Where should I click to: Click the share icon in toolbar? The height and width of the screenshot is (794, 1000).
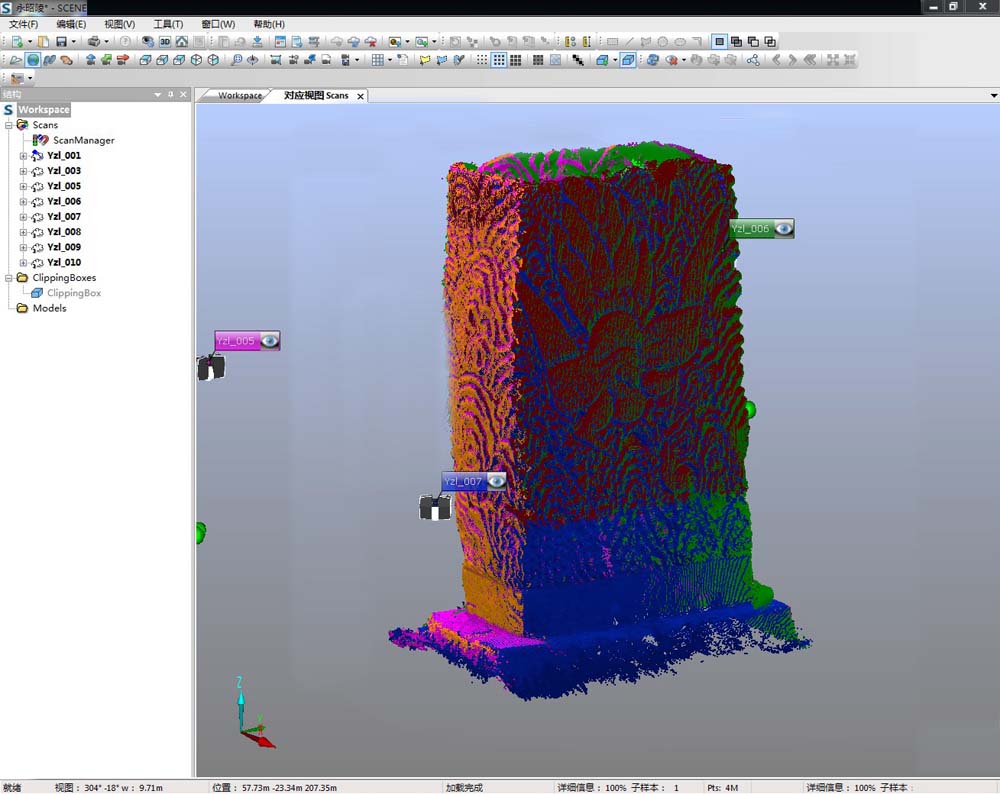(x=753, y=60)
